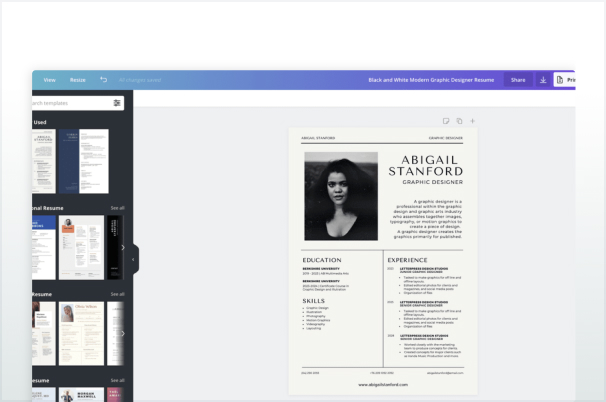Click the Share button
Image resolution: width=606 pixels, height=402 pixels.
518,79
